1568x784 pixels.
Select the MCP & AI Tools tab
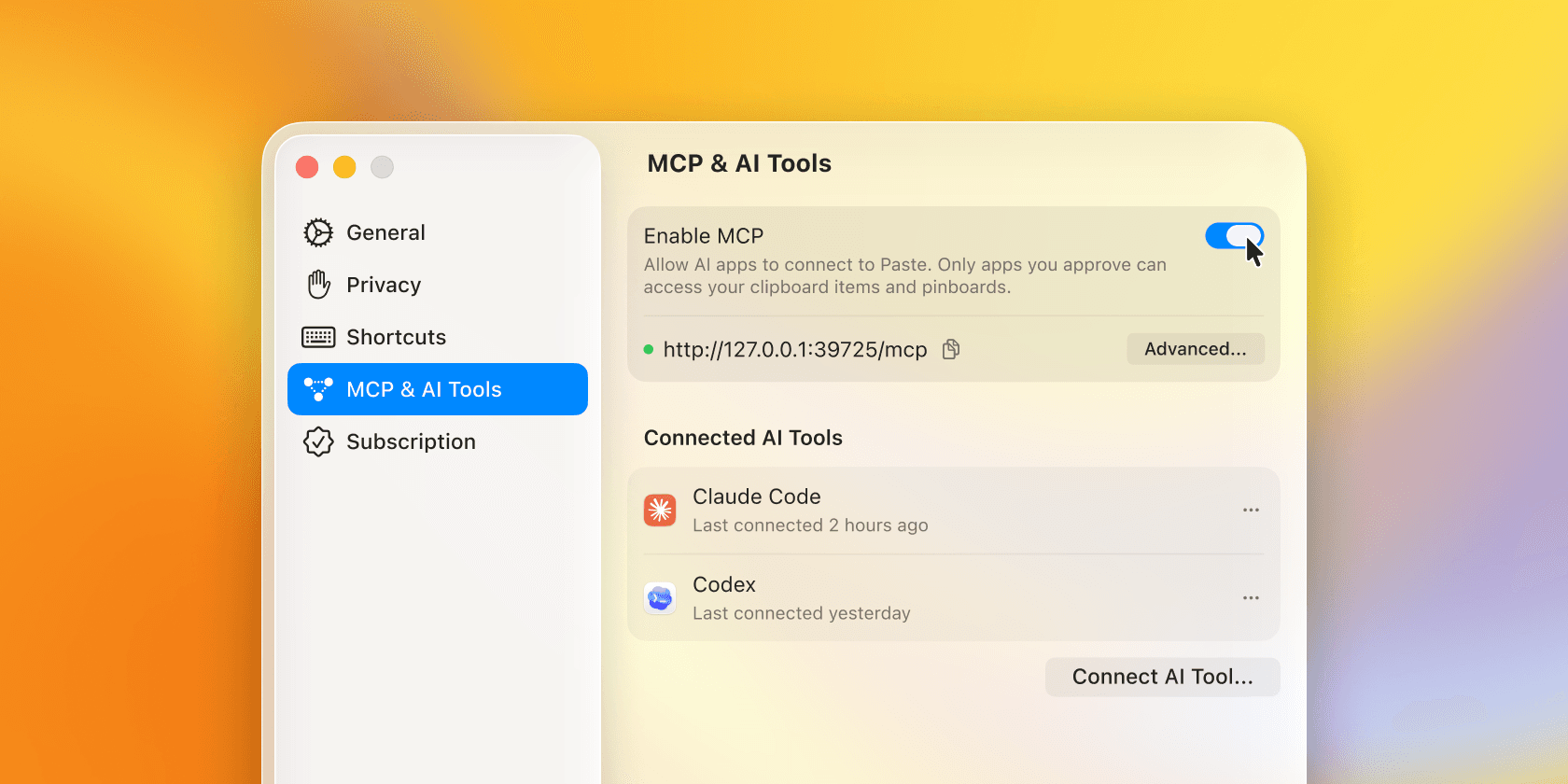438,389
